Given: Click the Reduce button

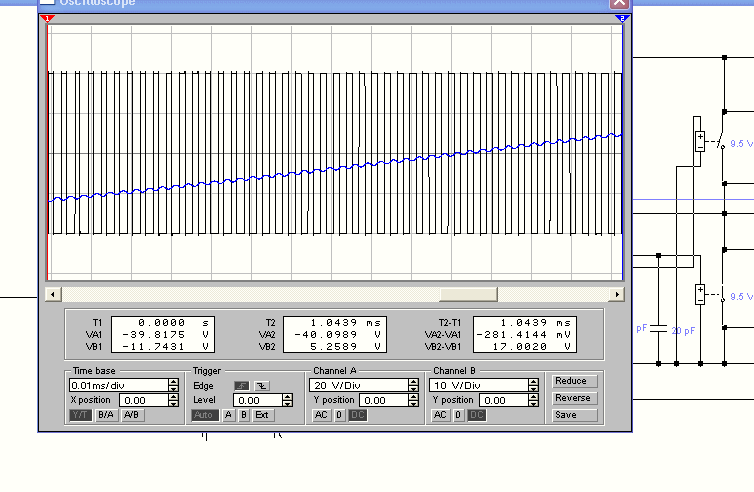Looking at the screenshot, I should (x=575, y=381).
